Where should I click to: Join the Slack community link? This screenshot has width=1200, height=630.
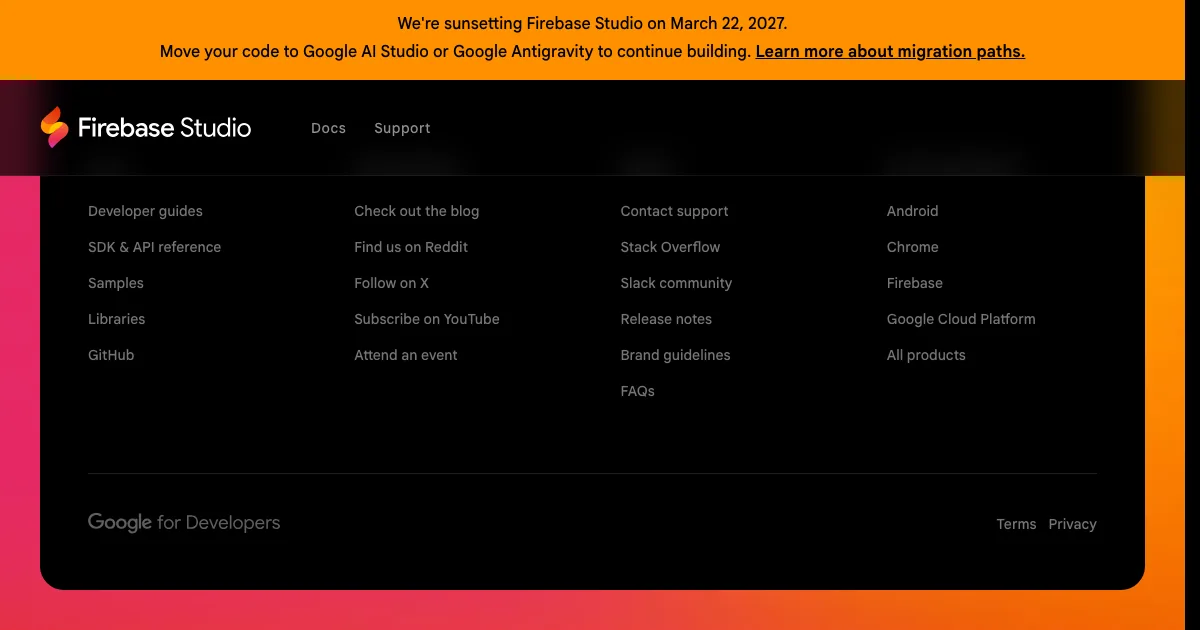coord(676,283)
